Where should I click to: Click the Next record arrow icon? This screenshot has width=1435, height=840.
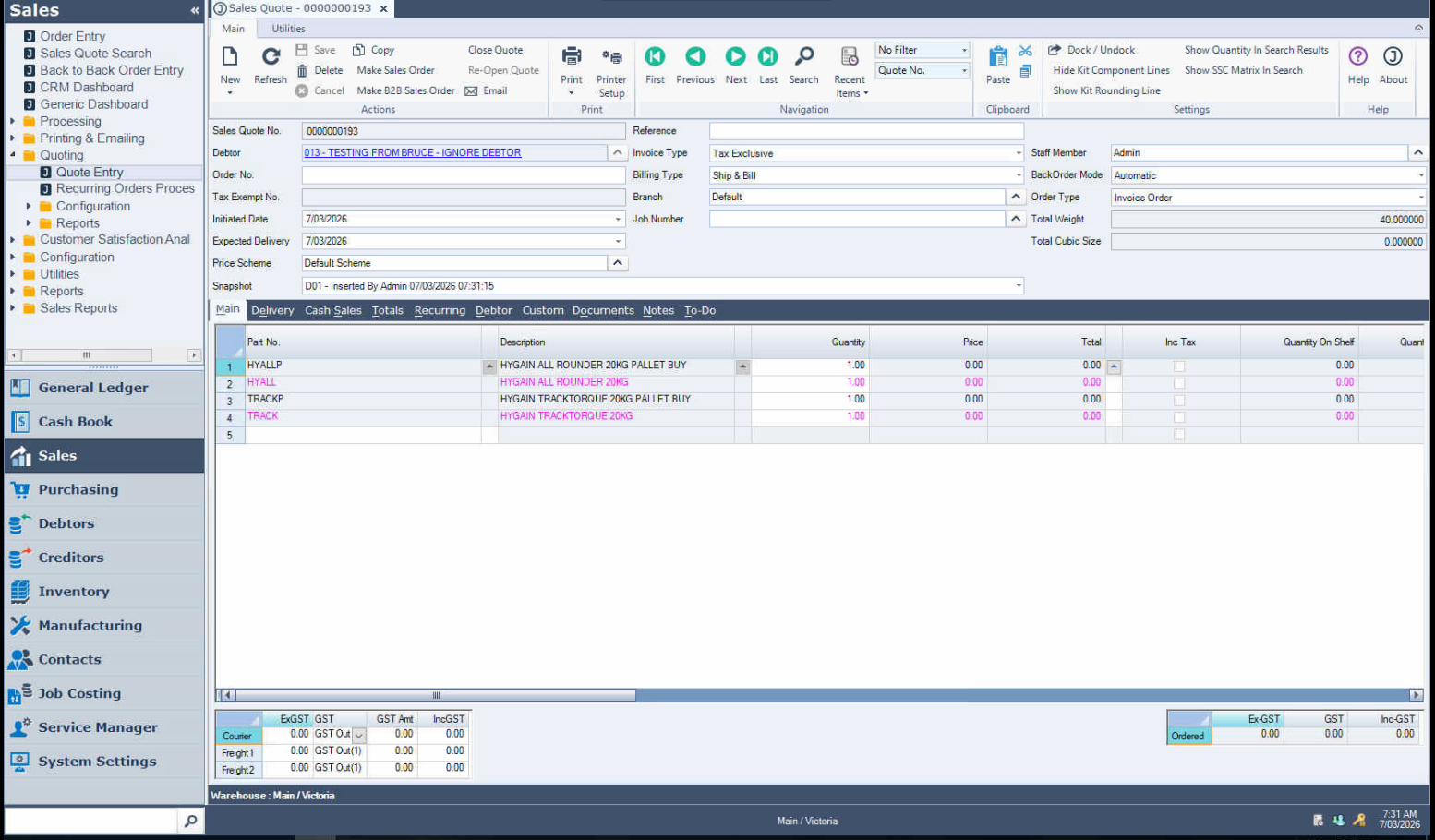click(x=735, y=57)
